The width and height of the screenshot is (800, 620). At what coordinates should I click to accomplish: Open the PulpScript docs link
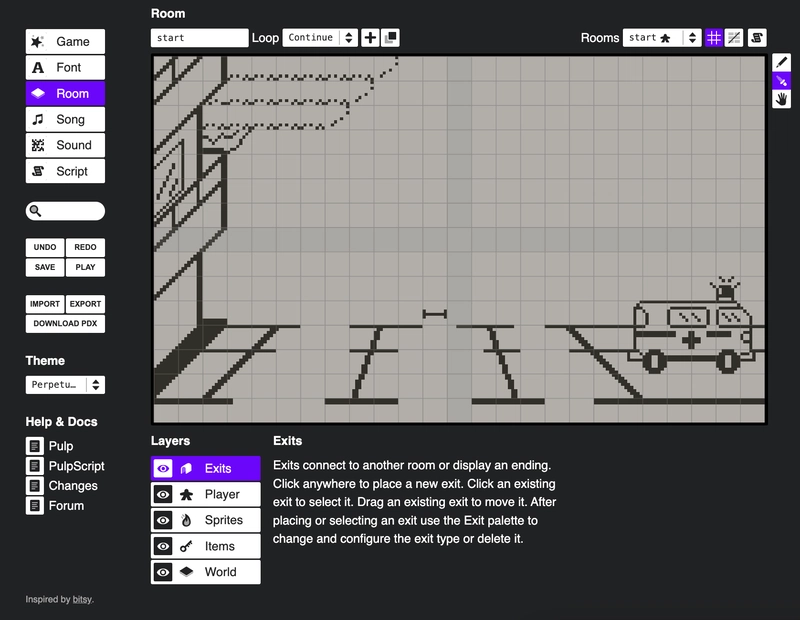point(77,466)
